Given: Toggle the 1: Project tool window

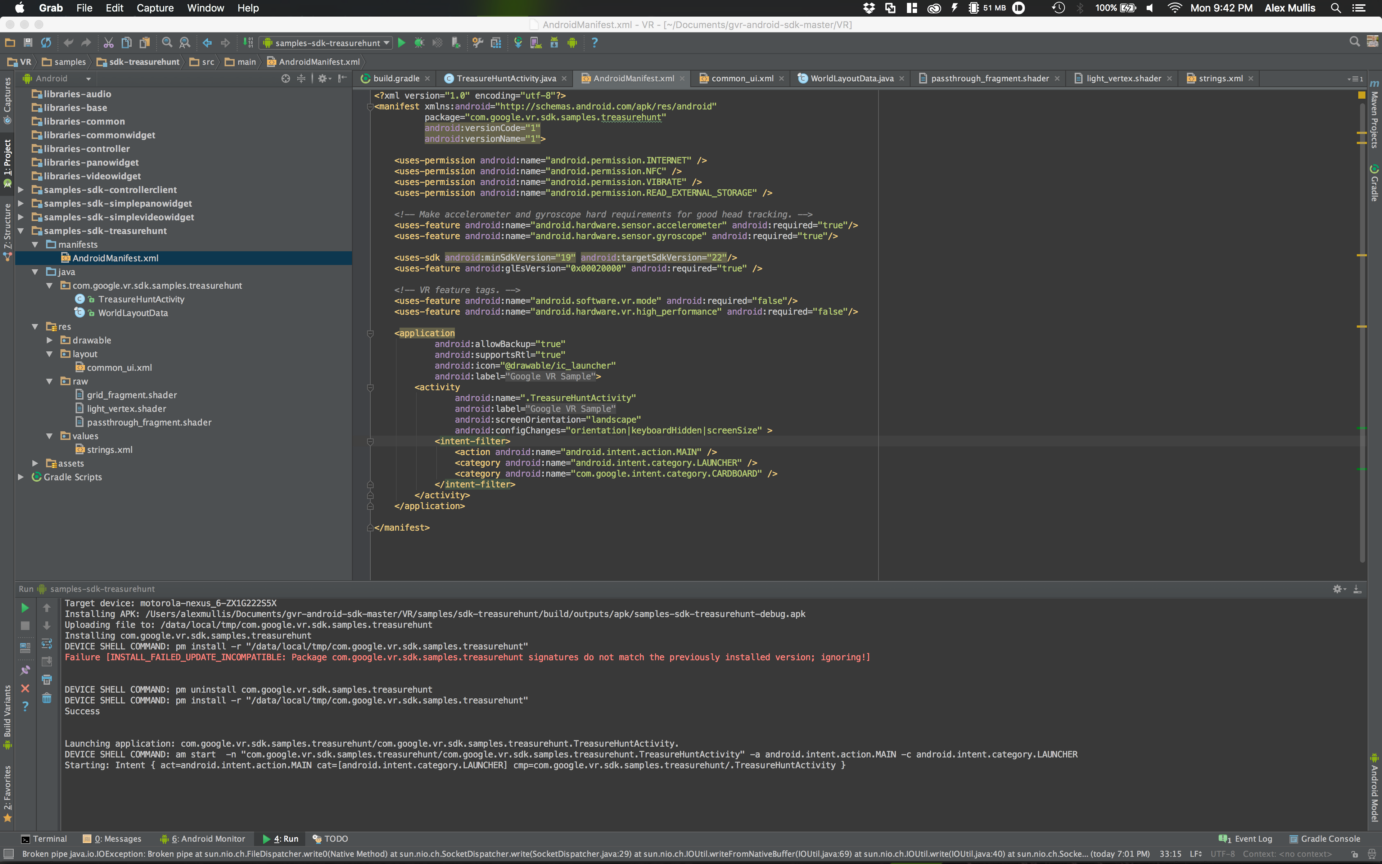Looking at the screenshot, I should coord(7,165).
